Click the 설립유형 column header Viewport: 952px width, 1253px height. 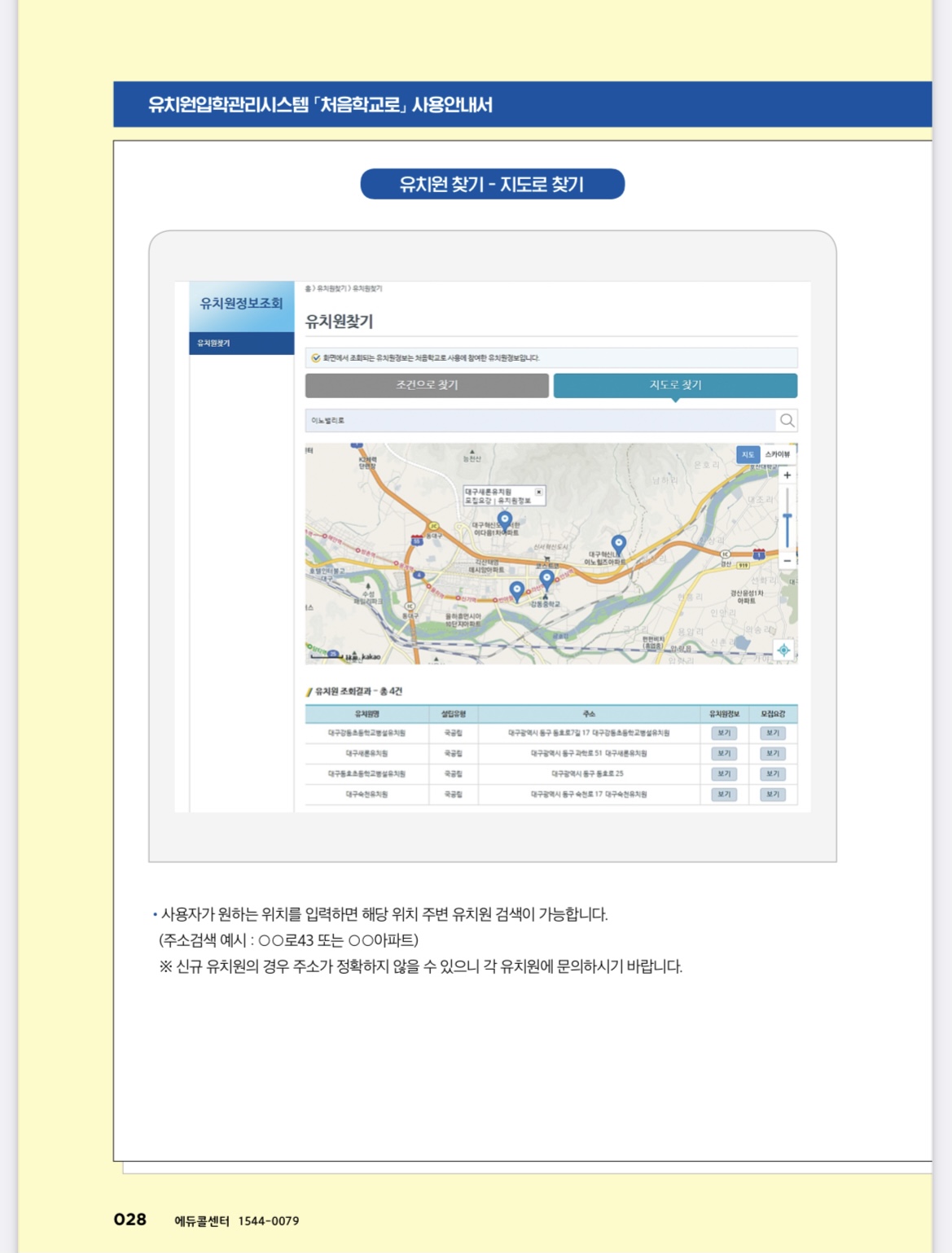pos(454,714)
